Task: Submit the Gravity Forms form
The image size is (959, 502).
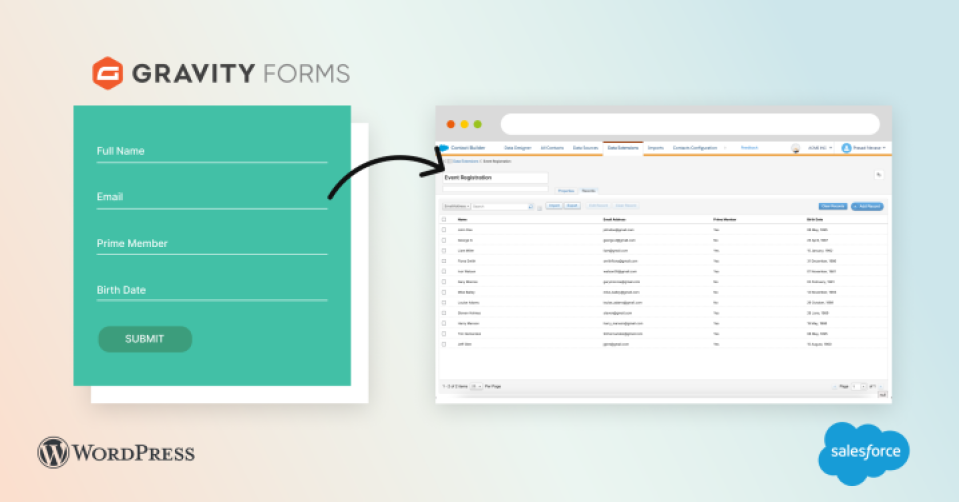Action: coord(145,339)
